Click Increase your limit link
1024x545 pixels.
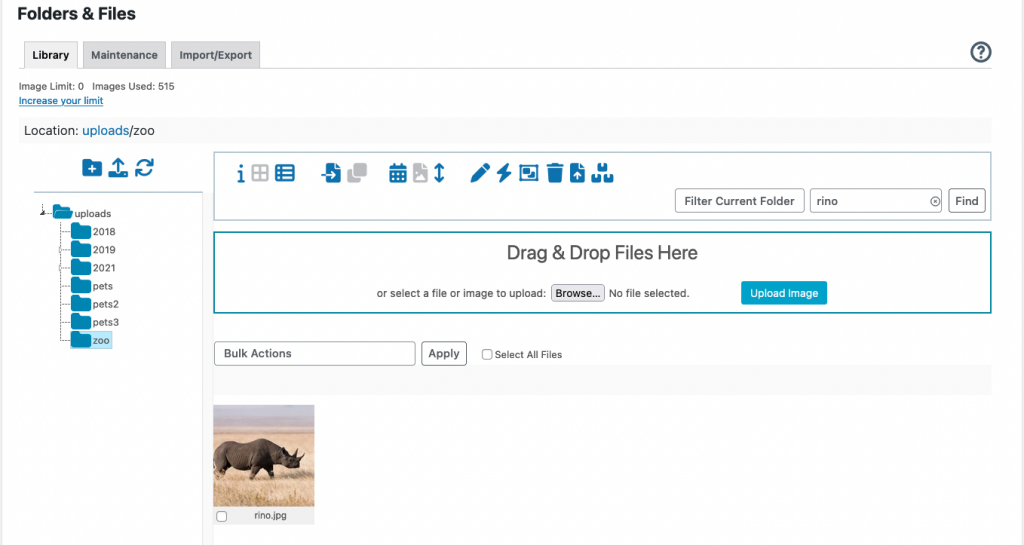coord(61,101)
